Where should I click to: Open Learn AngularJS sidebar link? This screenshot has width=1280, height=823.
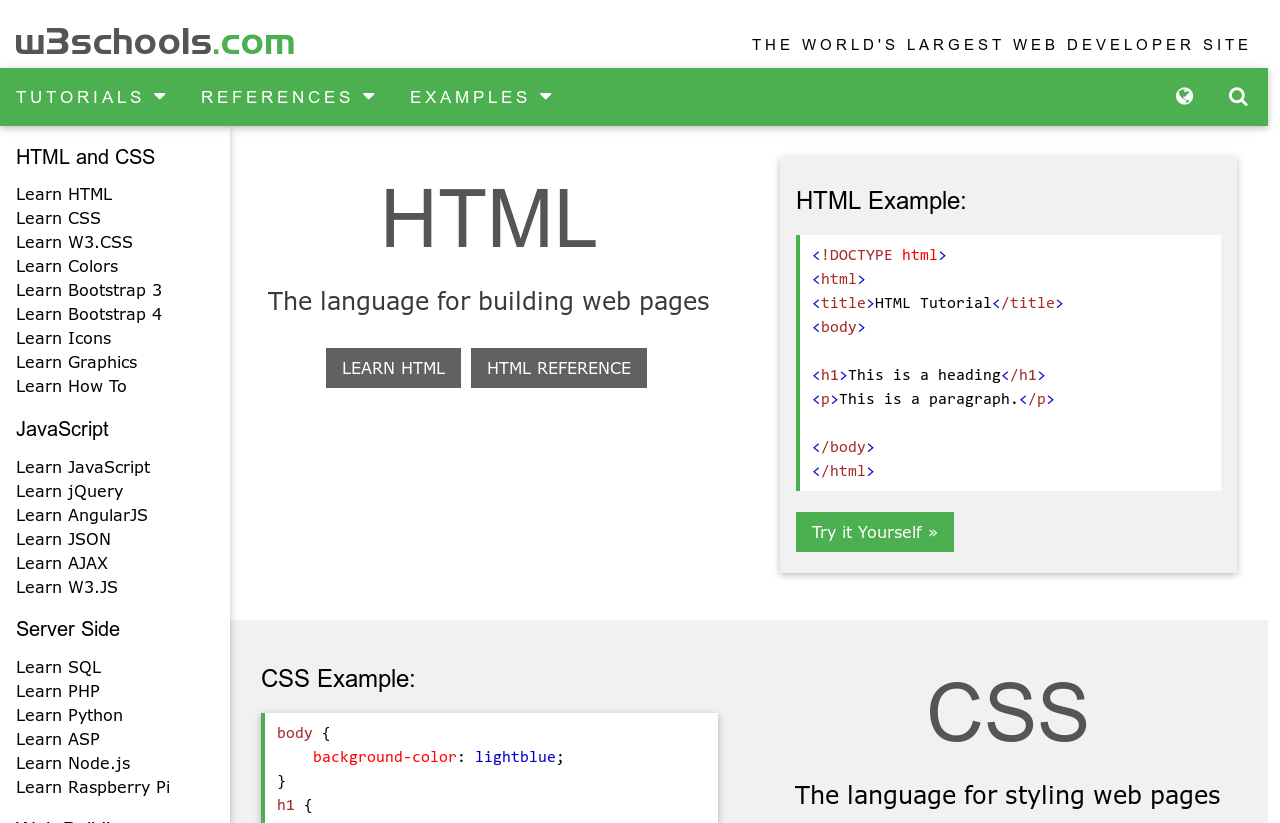coord(82,515)
